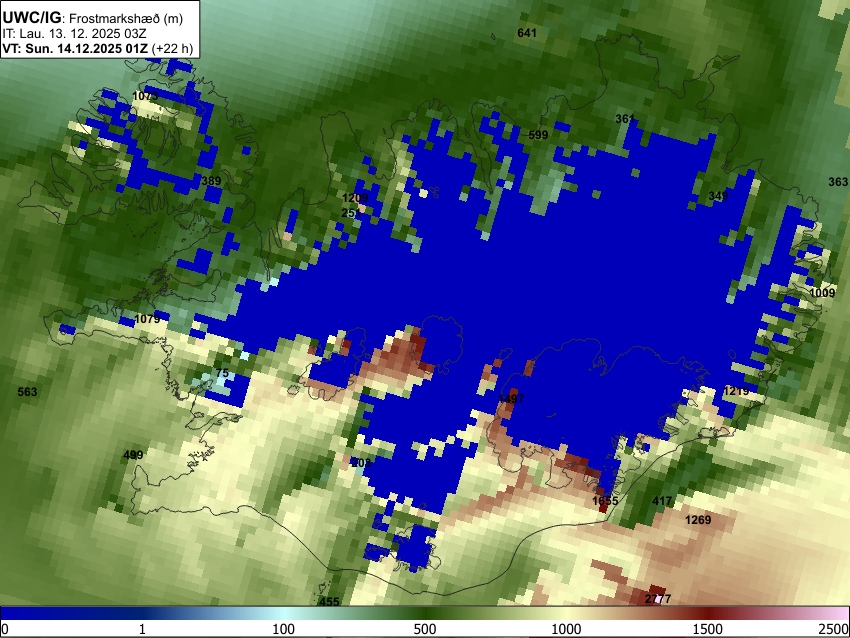850x638 pixels.
Task: Click the map value 599
Action: pyautogui.click(x=538, y=135)
